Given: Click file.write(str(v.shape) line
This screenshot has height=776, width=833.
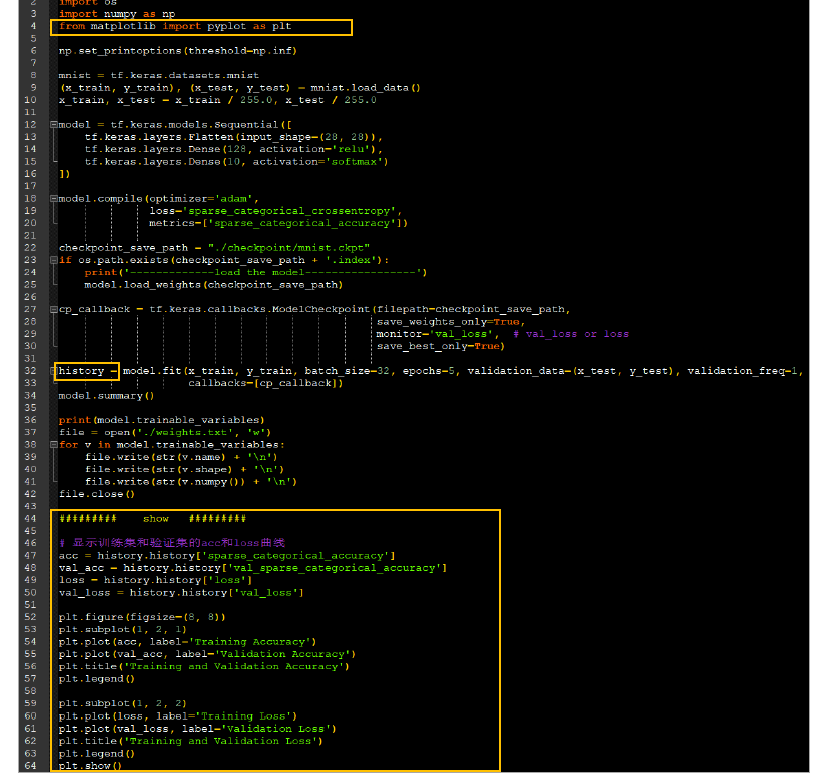Looking at the screenshot, I should tap(184, 470).
